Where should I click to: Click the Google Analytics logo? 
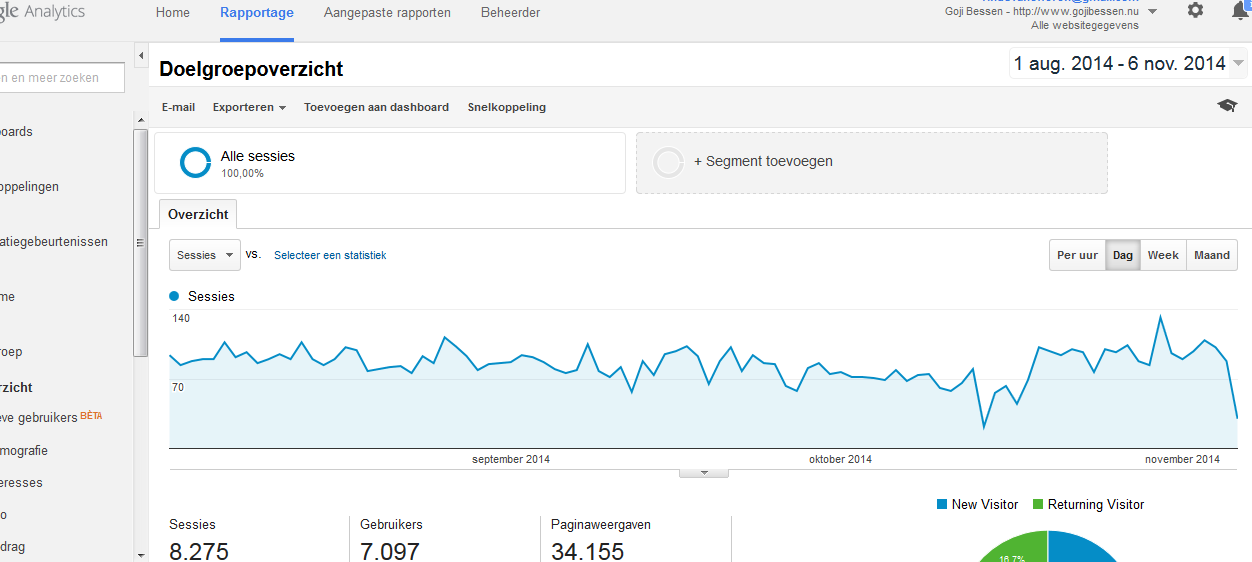click(x=42, y=12)
